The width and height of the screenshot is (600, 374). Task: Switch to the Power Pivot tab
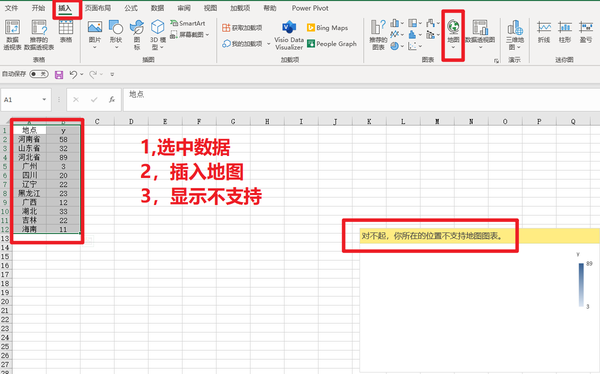[x=310, y=8]
